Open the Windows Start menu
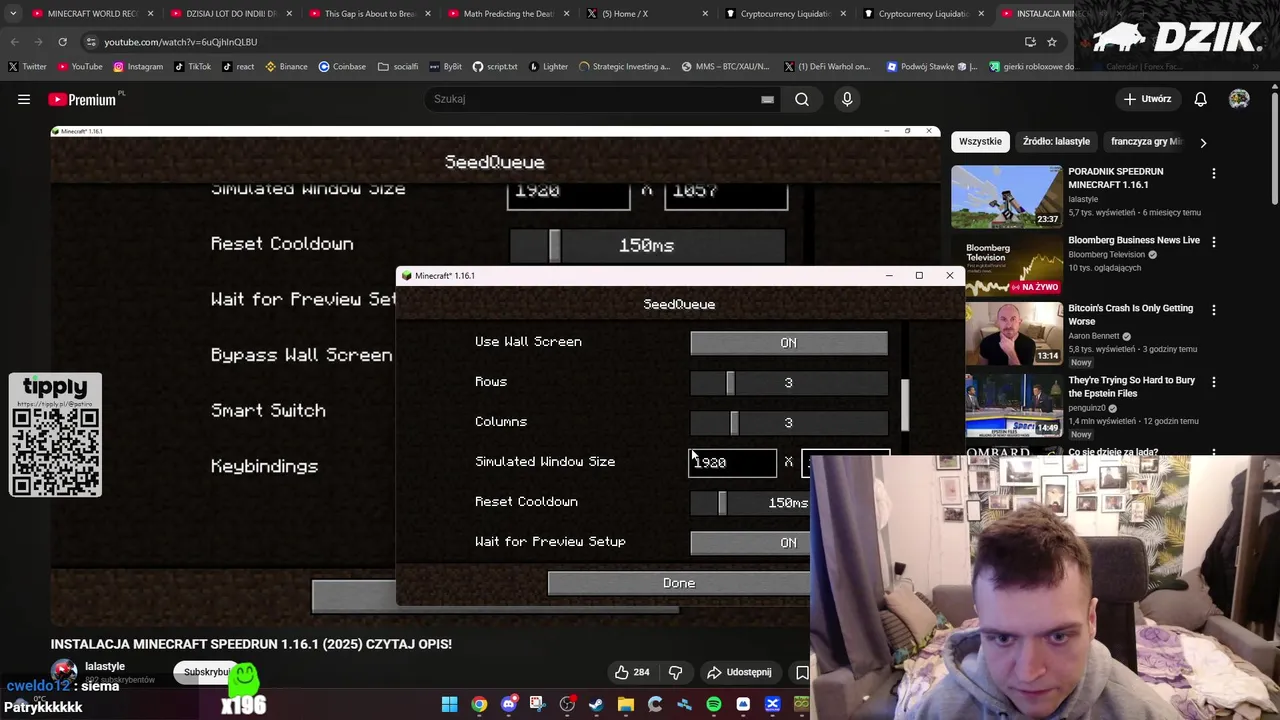Screen dimensions: 1280x720 click(450, 705)
